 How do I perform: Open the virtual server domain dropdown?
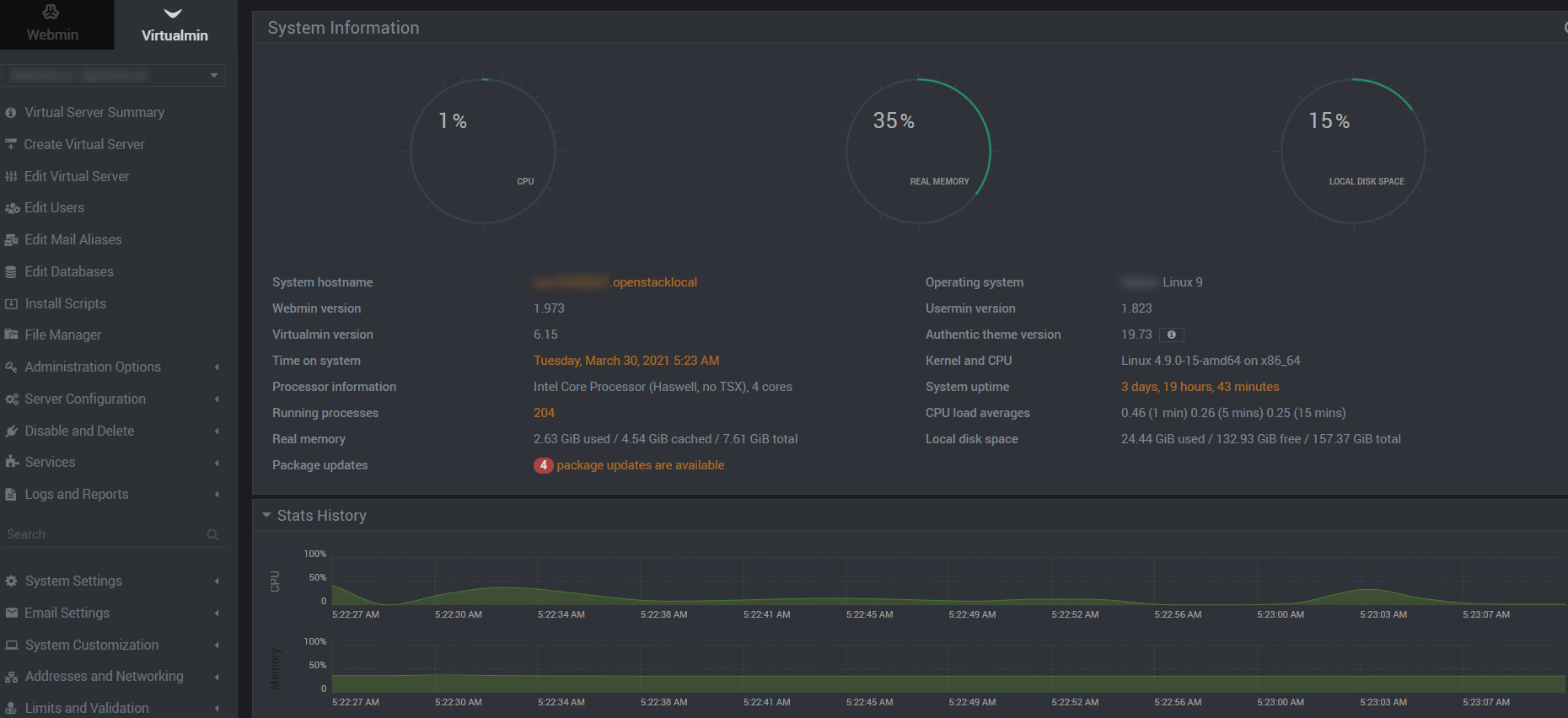pos(113,76)
